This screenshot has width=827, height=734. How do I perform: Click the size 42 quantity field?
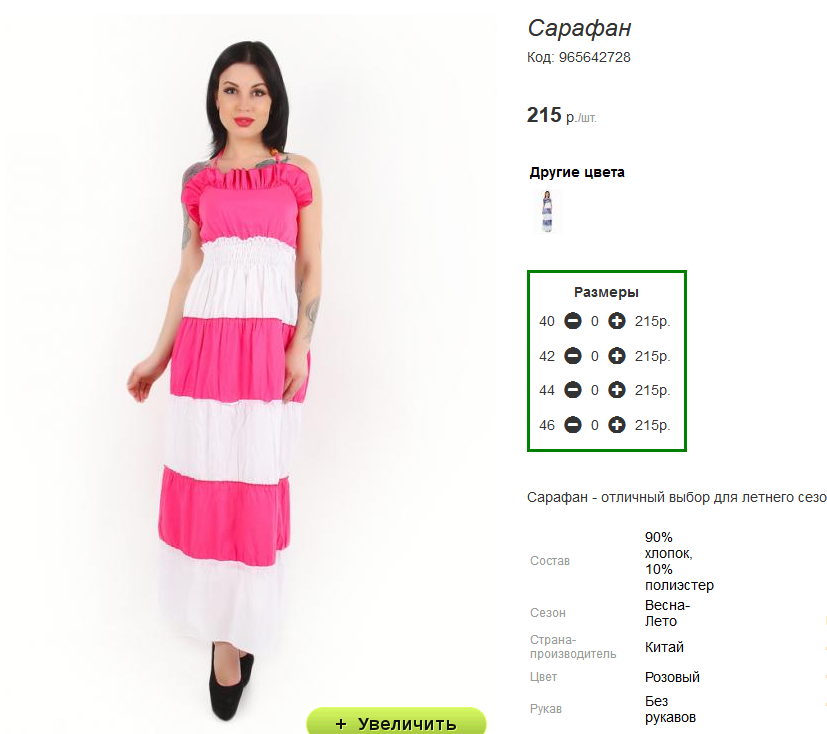594,356
